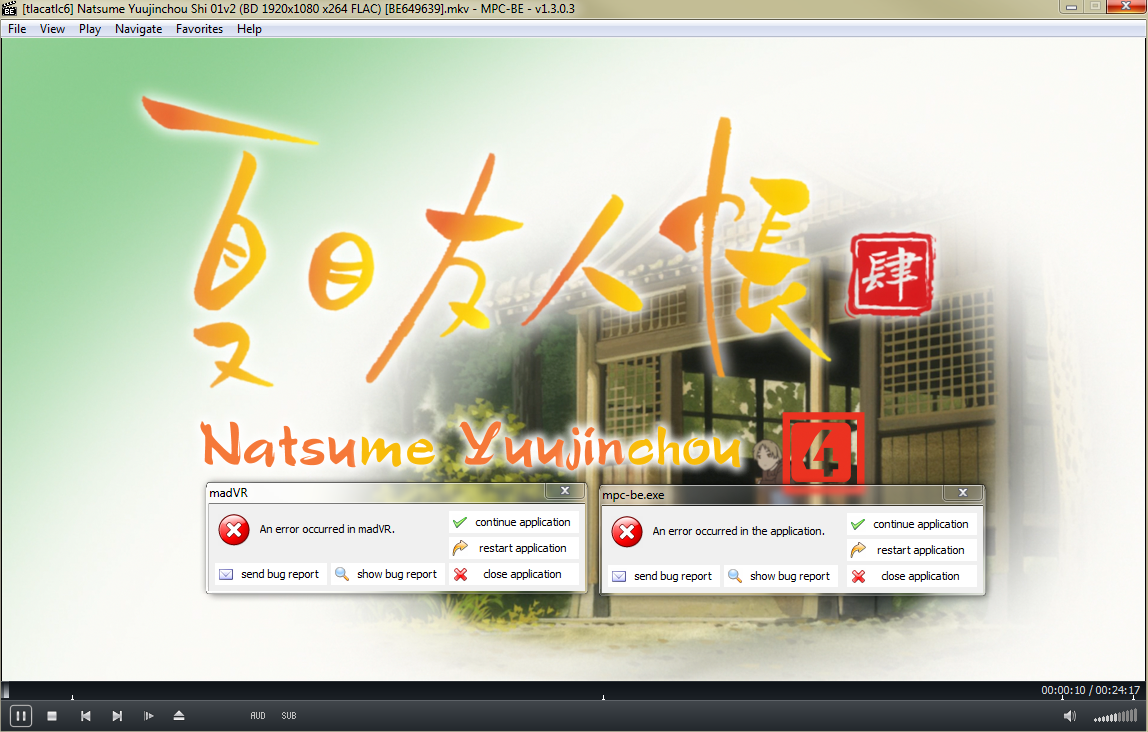Mute audio with the speaker icon

point(1070,716)
